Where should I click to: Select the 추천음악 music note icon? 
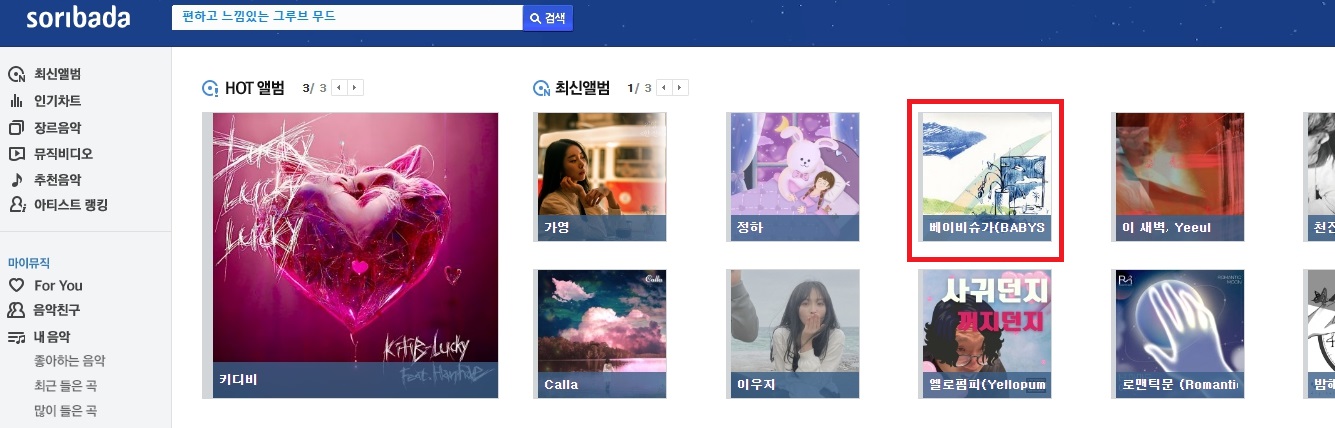16,180
